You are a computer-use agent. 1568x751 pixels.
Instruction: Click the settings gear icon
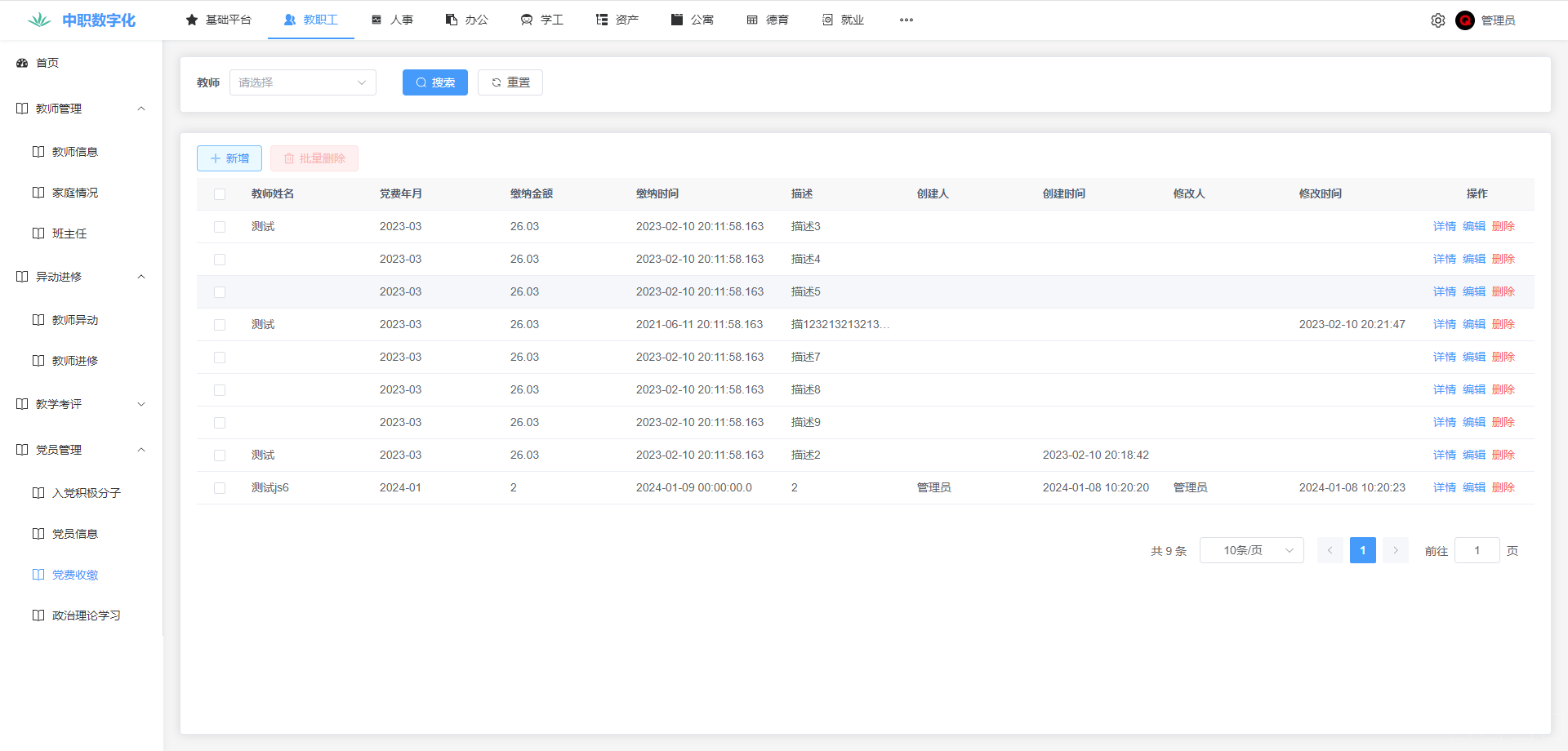1437,20
